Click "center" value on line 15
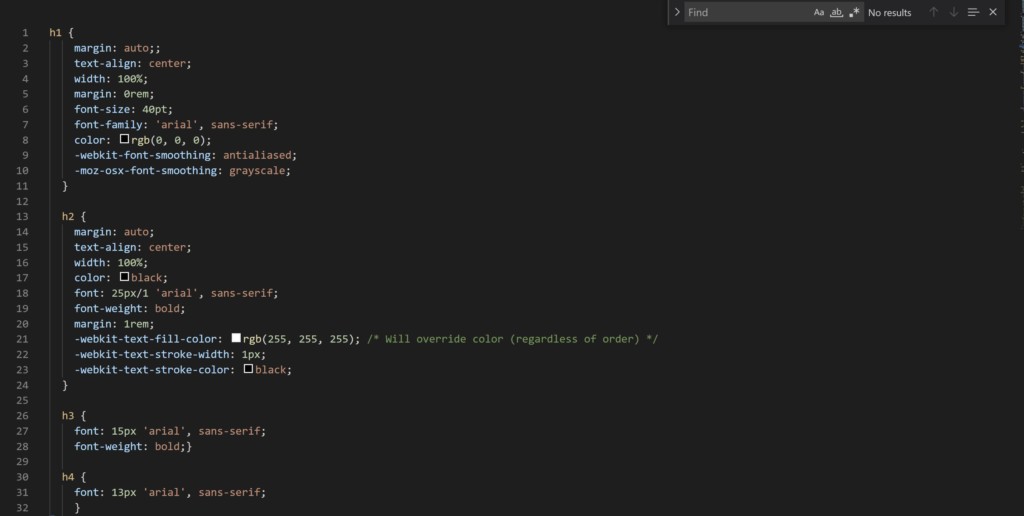 pos(167,248)
